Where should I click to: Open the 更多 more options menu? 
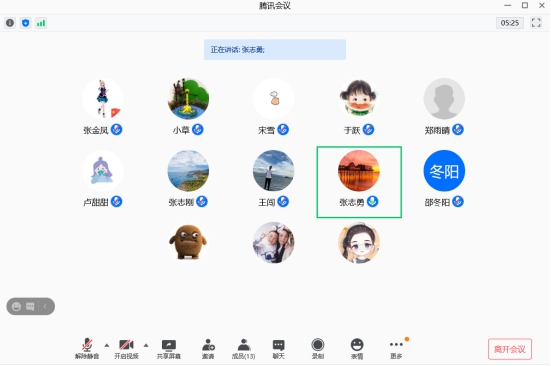pos(396,349)
